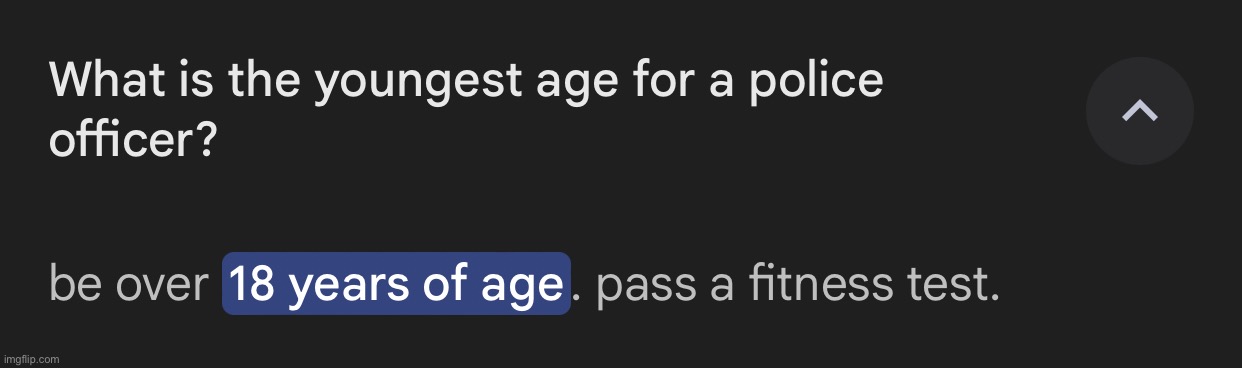
Task: Click the imgflip.com watermark
Action: tap(31, 358)
